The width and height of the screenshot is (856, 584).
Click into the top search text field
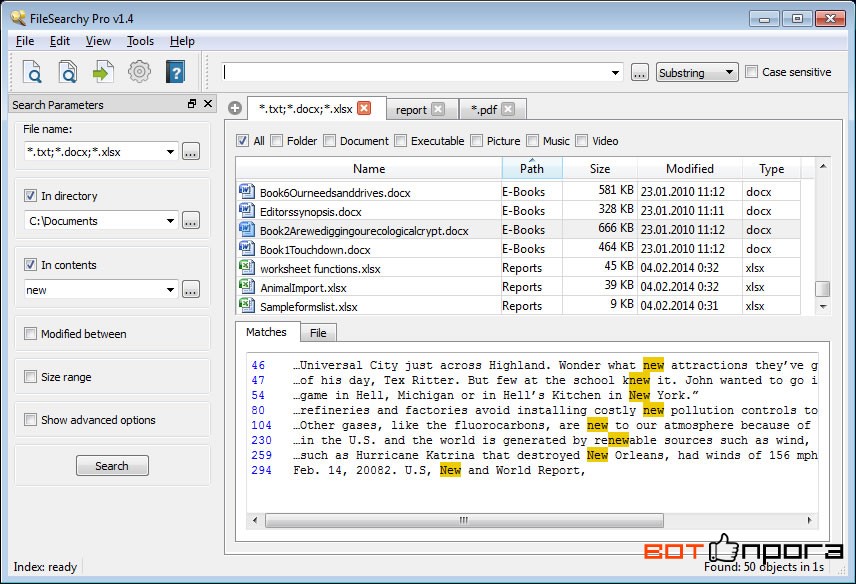pyautogui.click(x=415, y=72)
